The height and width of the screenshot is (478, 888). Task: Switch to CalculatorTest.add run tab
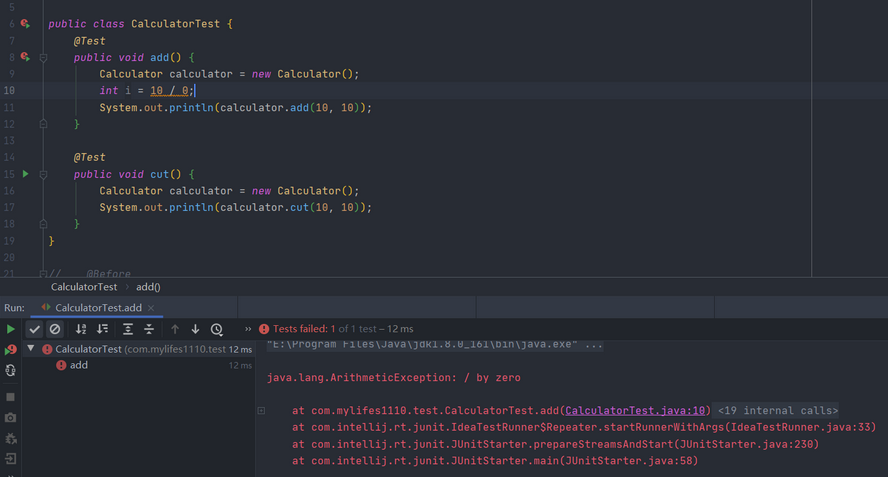(x=98, y=308)
